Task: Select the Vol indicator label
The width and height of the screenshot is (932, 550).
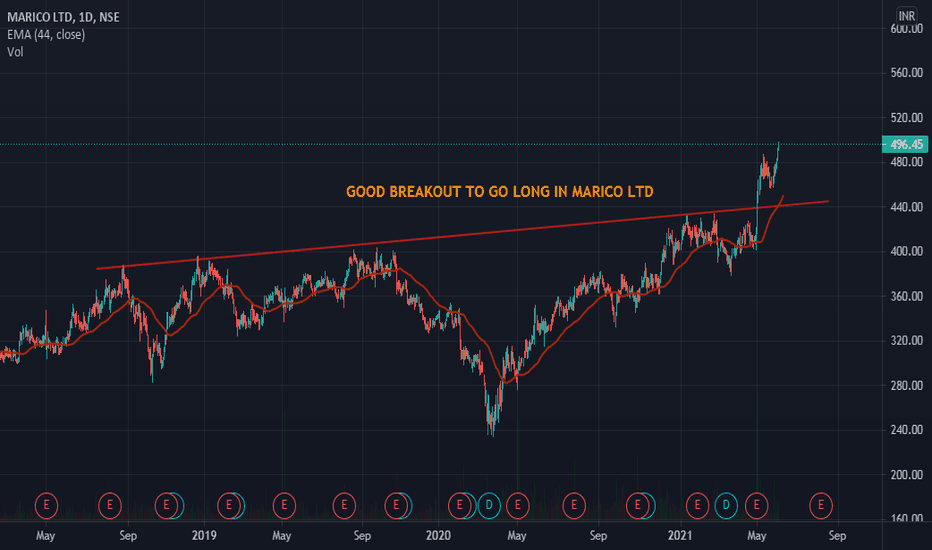Action: click(15, 52)
